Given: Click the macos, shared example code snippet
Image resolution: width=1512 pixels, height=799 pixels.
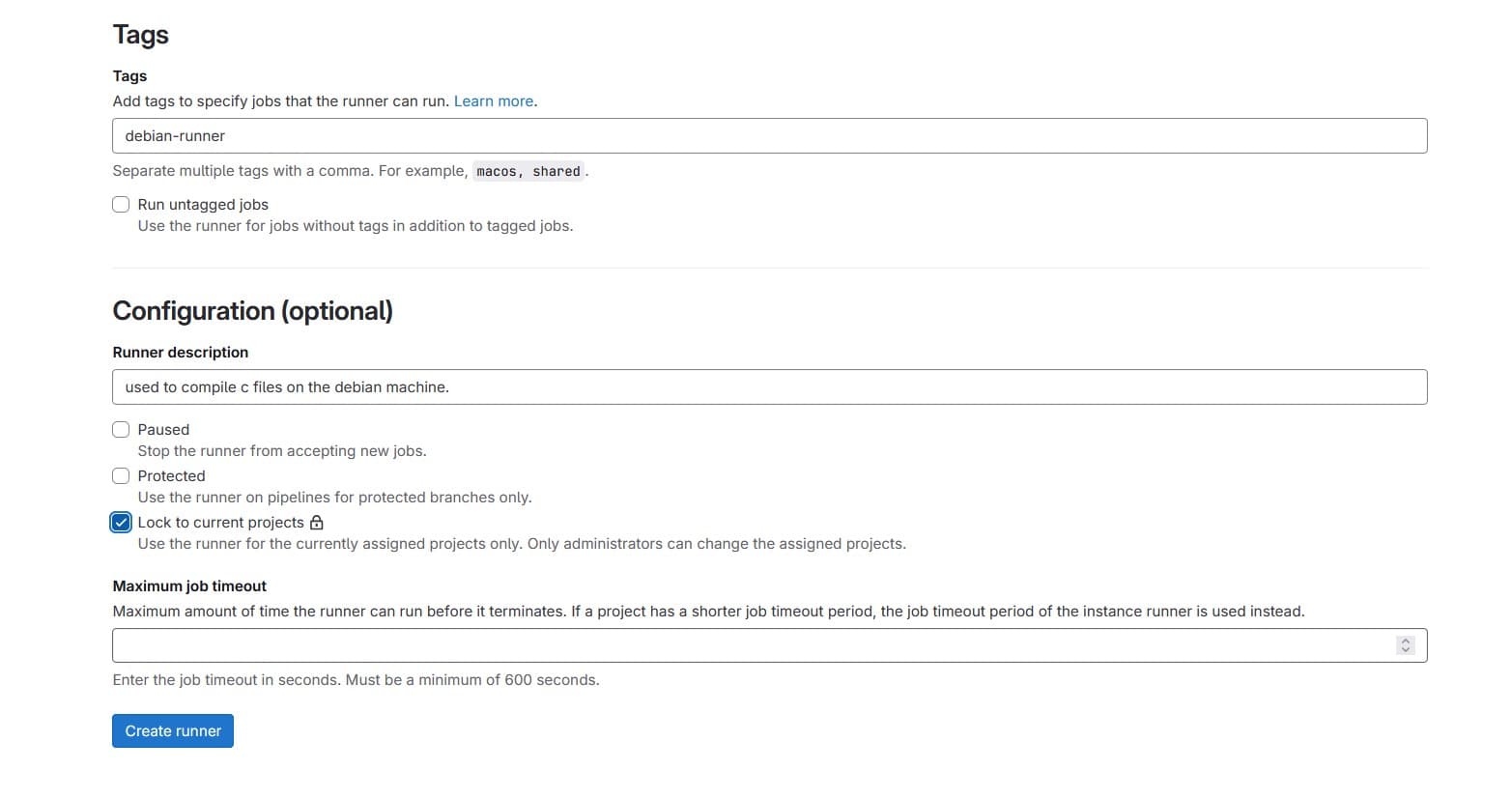Looking at the screenshot, I should (528, 171).
